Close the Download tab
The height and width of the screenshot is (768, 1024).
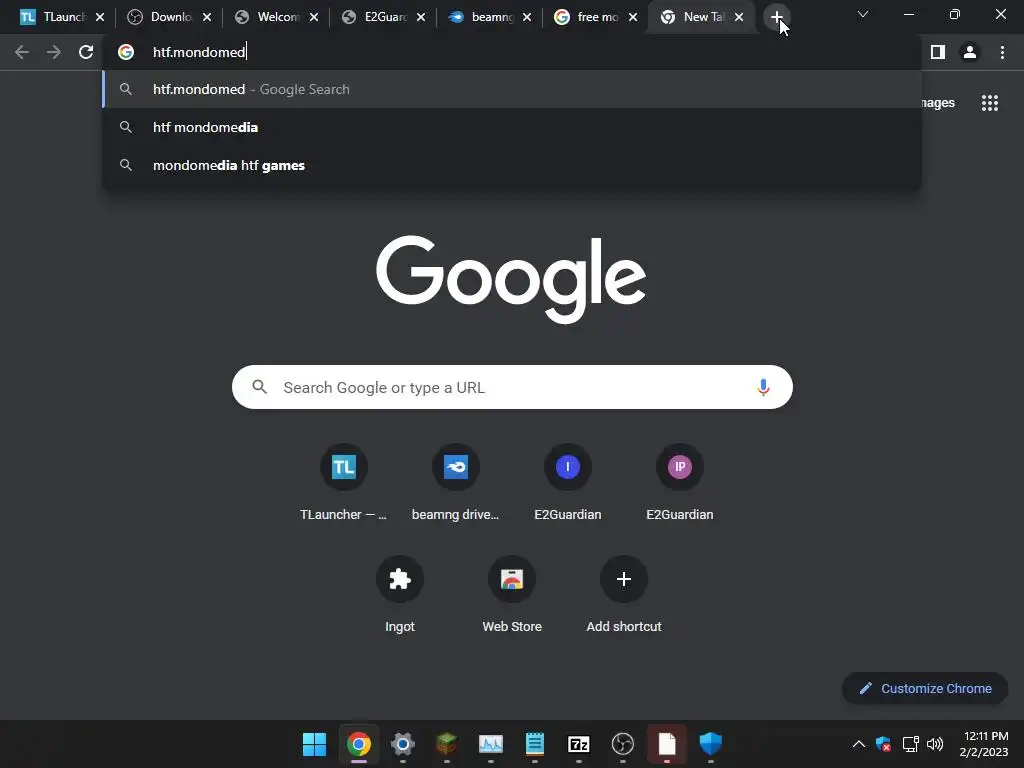click(x=207, y=17)
